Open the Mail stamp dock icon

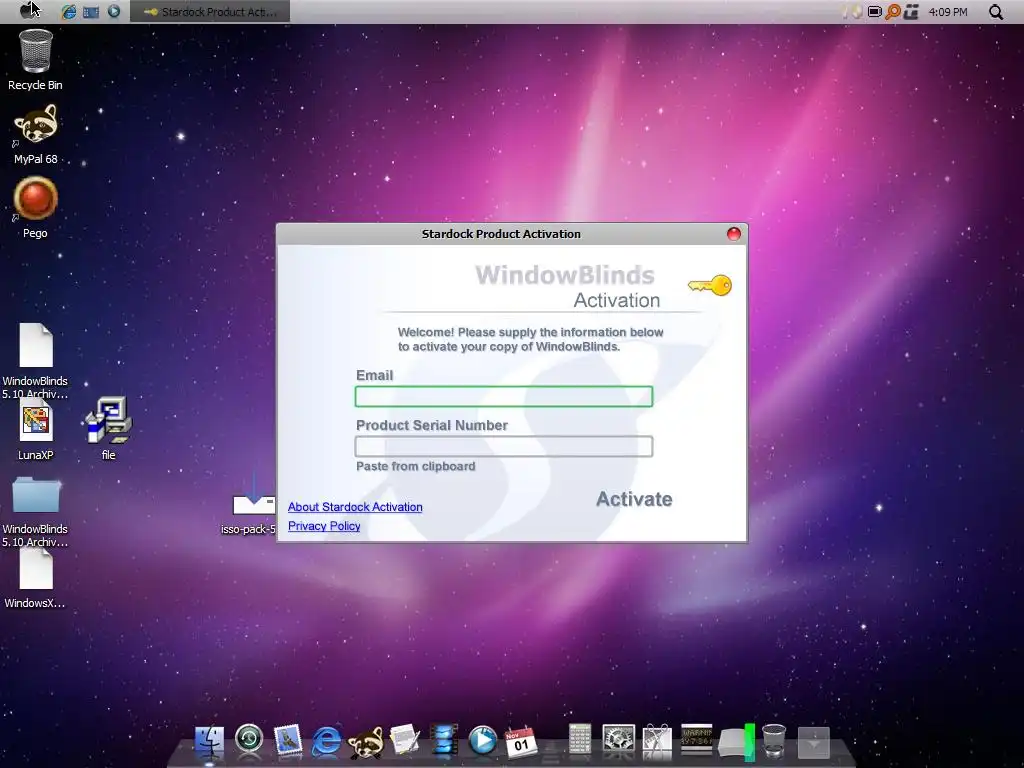tap(288, 741)
